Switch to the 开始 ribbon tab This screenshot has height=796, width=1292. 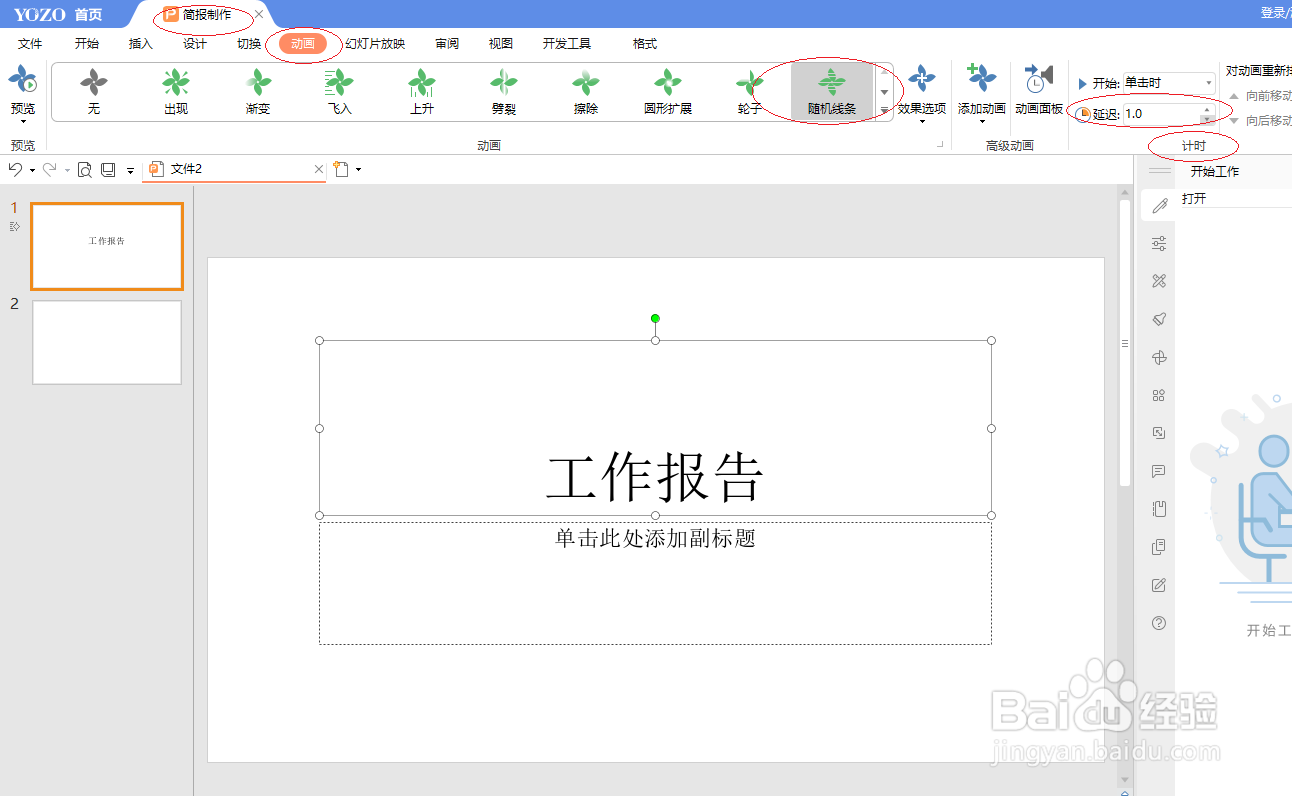point(87,44)
